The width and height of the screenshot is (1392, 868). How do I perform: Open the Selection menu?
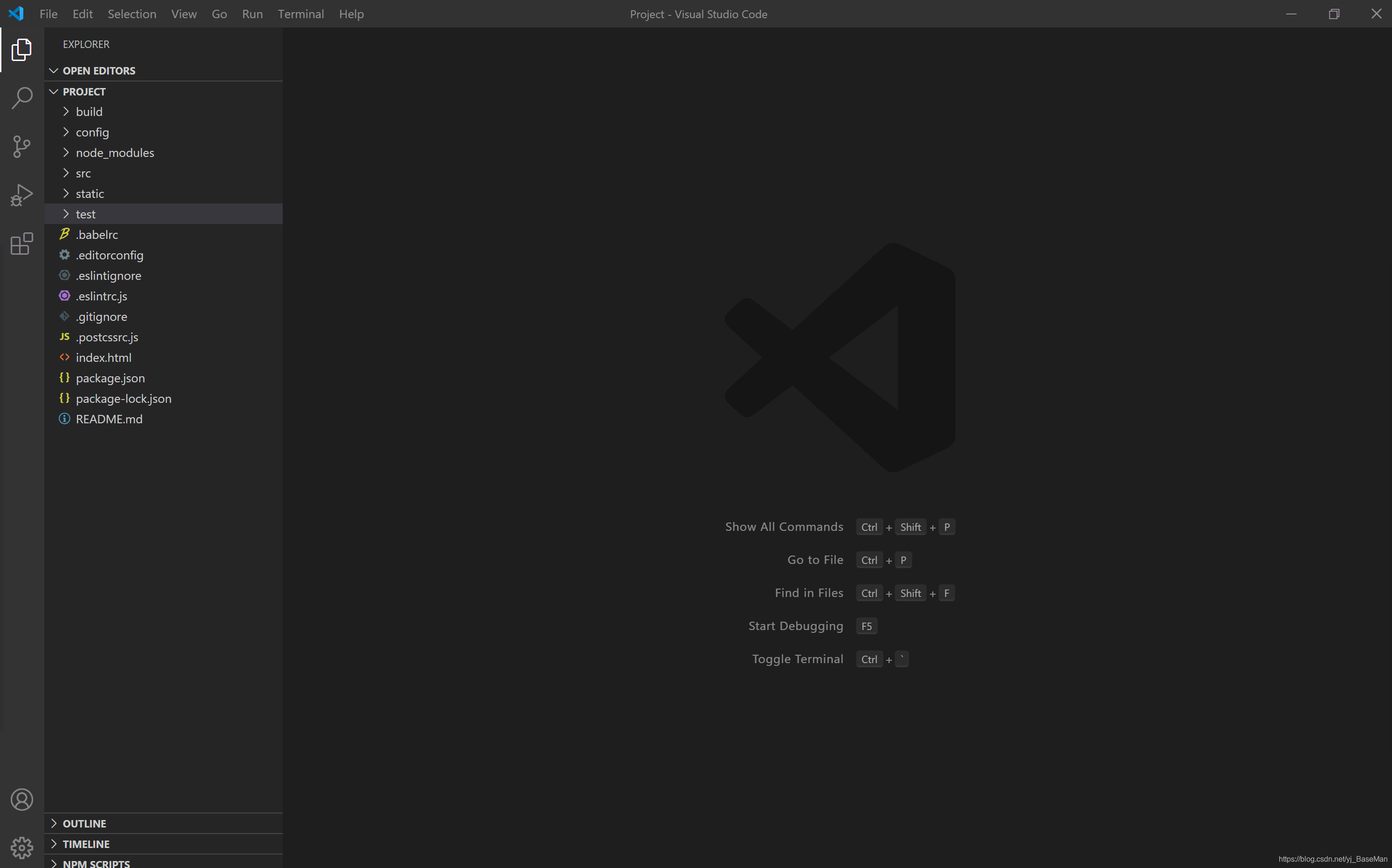point(131,14)
